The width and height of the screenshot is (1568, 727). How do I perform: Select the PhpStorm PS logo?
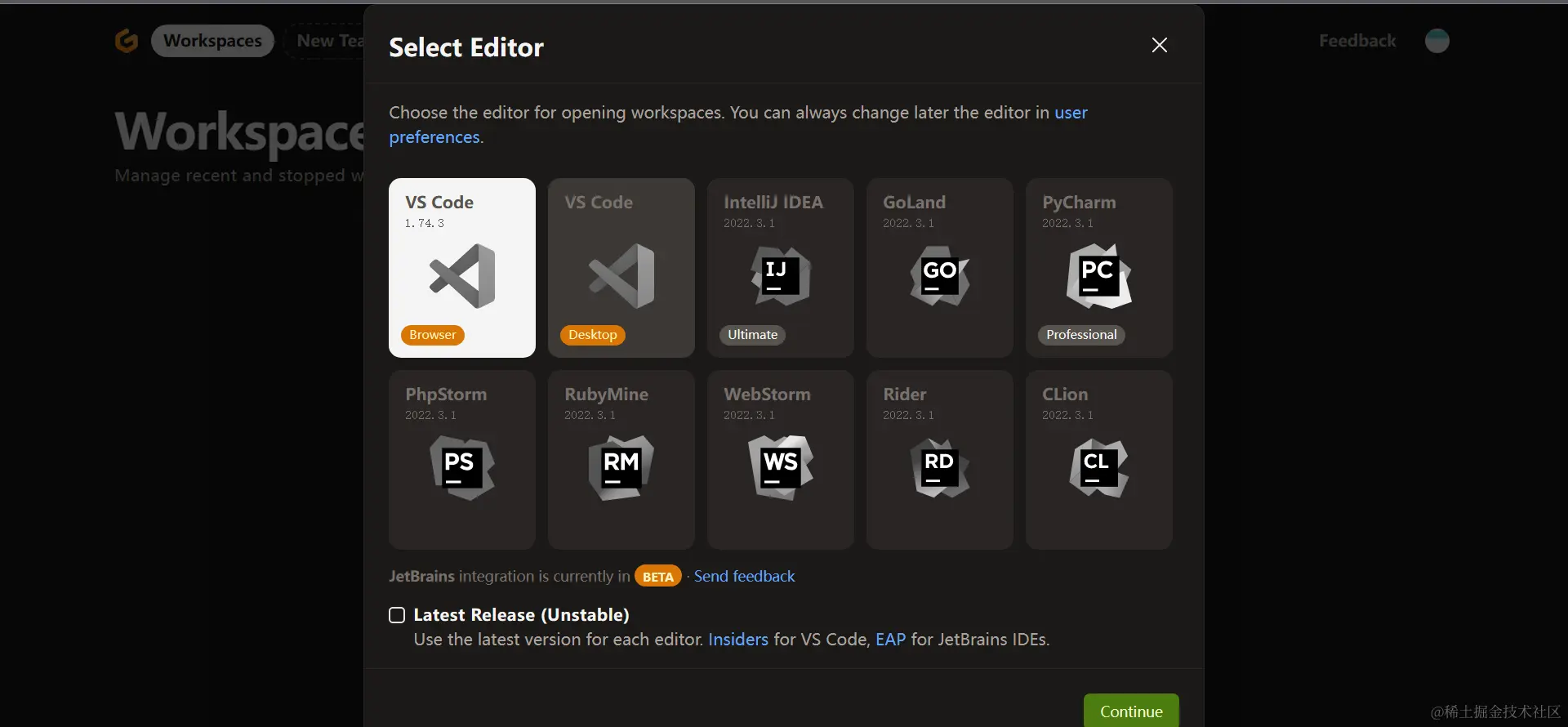[x=462, y=468]
